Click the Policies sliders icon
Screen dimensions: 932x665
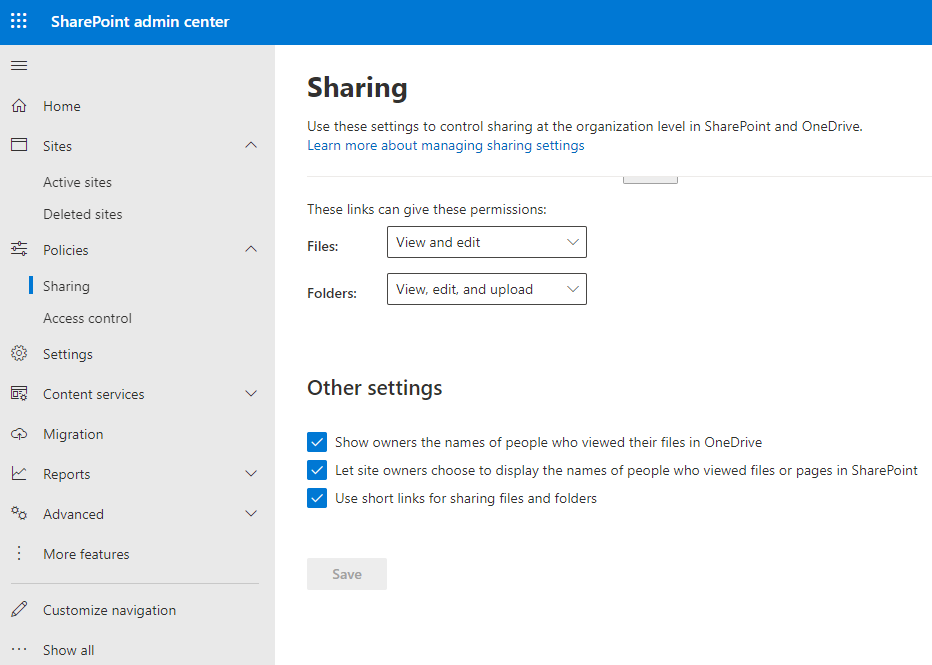coord(19,249)
